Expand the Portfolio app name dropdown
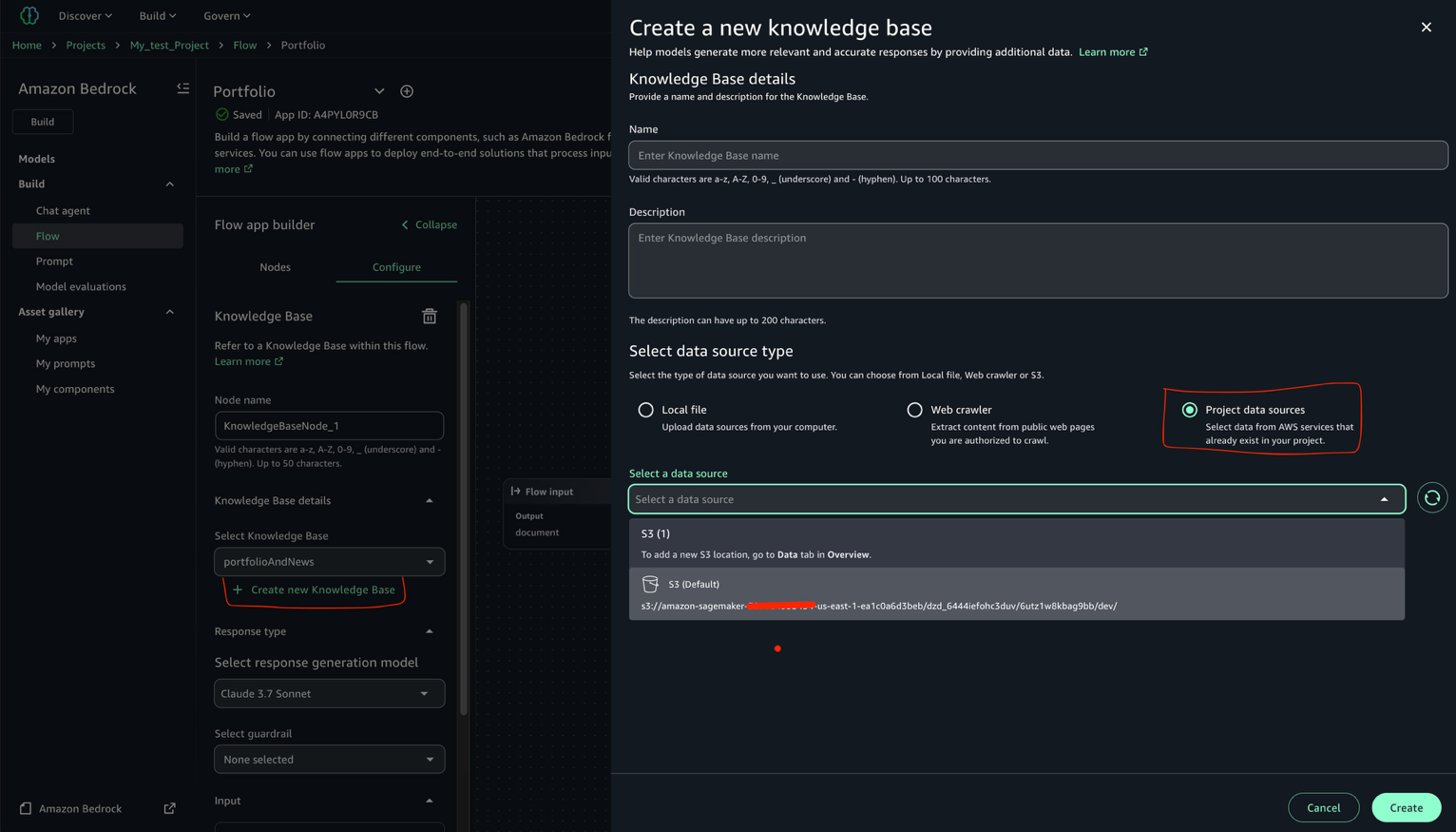This screenshot has width=1456, height=832. (x=379, y=91)
